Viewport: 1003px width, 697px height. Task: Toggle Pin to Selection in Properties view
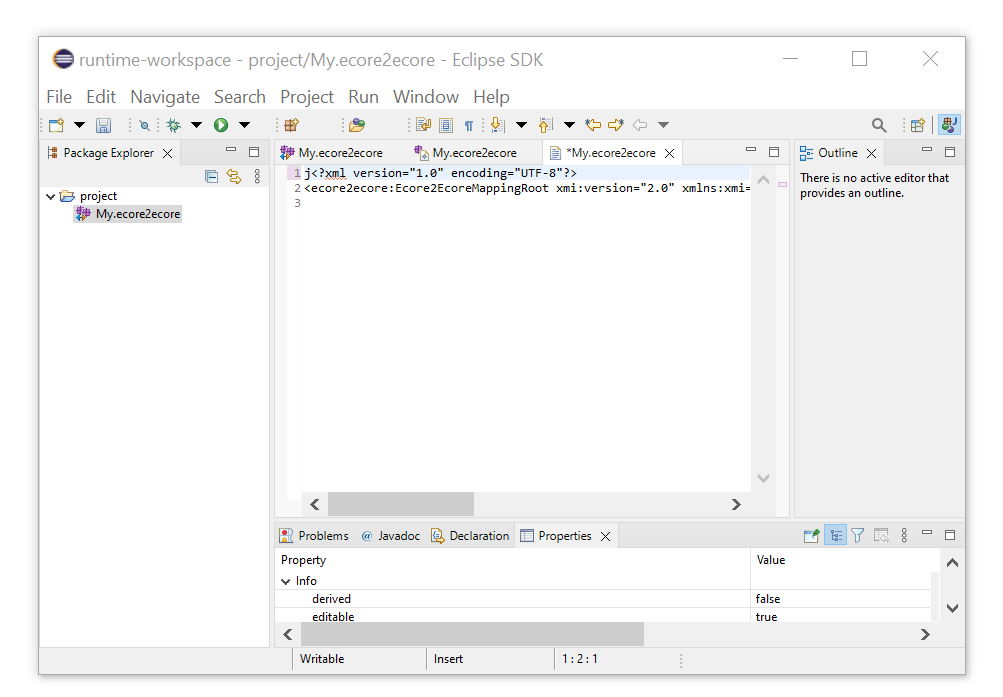tap(812, 536)
